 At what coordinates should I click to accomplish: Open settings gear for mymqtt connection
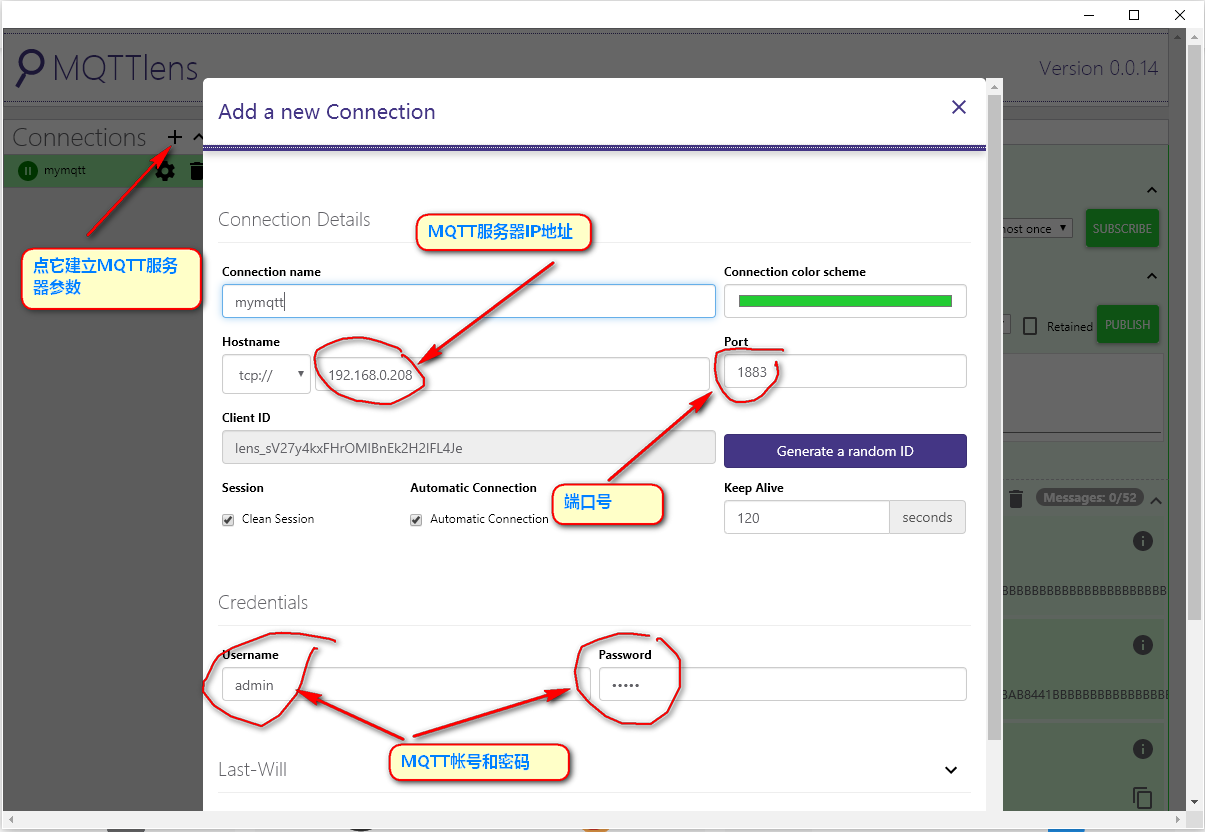(x=165, y=171)
